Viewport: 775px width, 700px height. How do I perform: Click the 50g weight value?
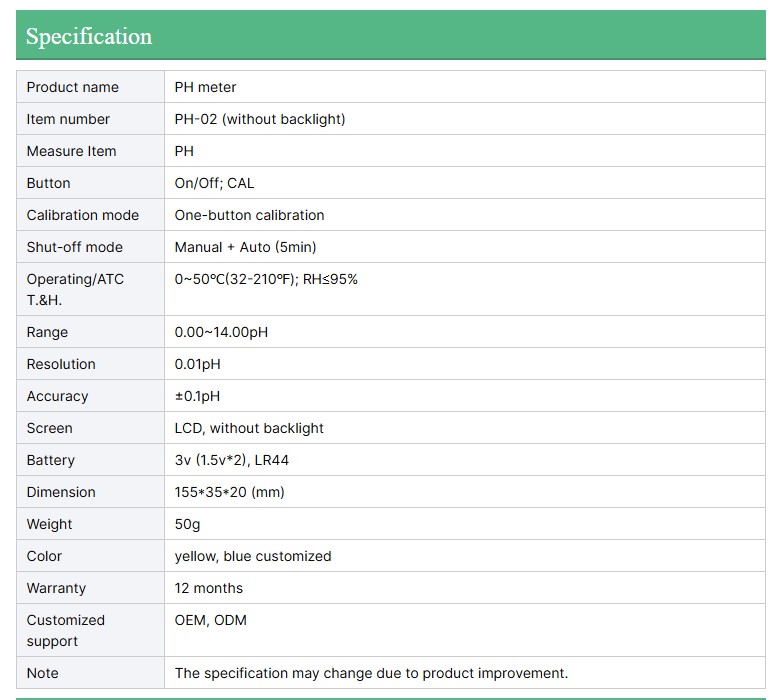pos(187,524)
